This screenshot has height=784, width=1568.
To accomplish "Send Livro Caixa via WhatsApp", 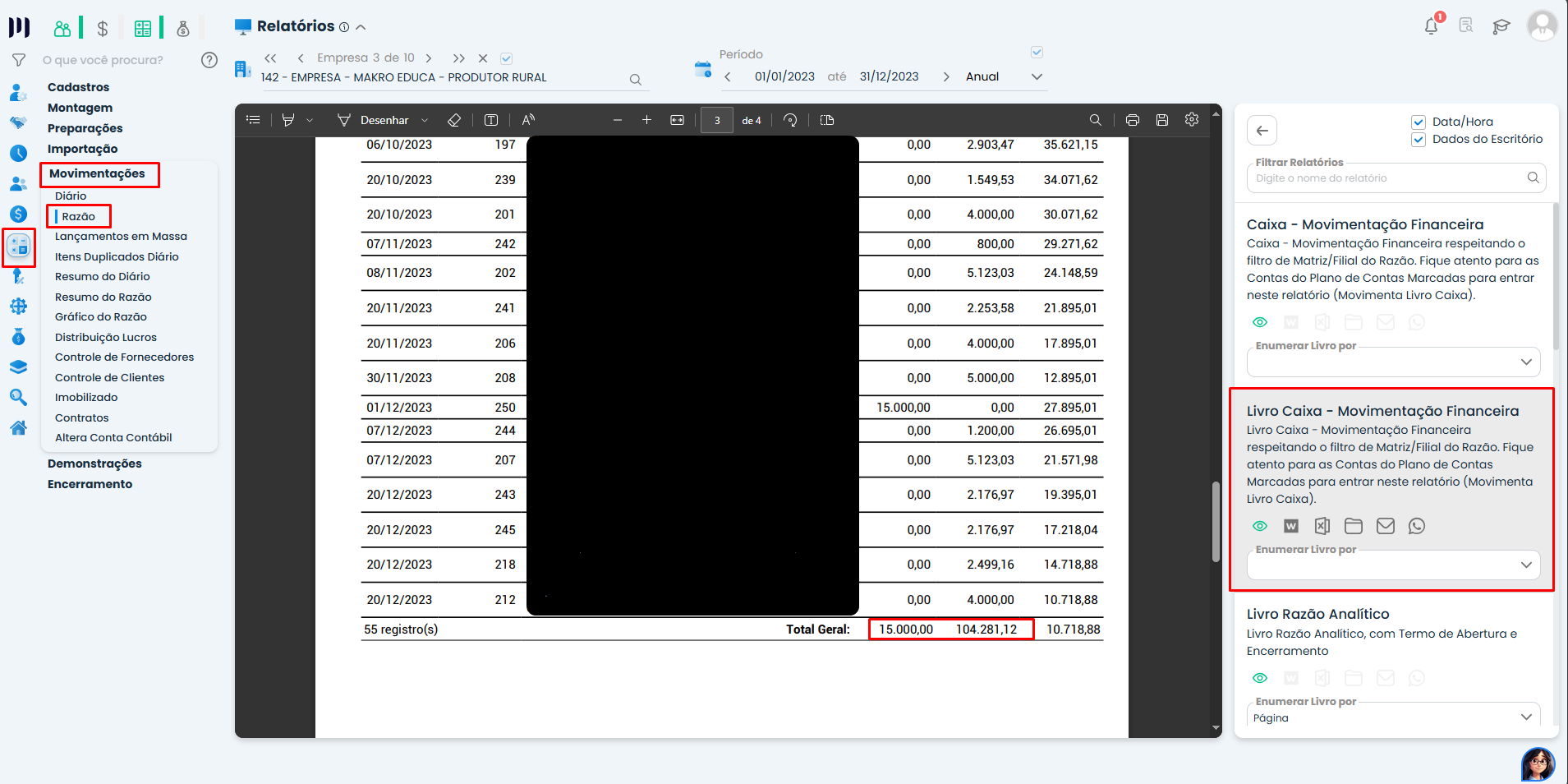I will pos(1417,526).
